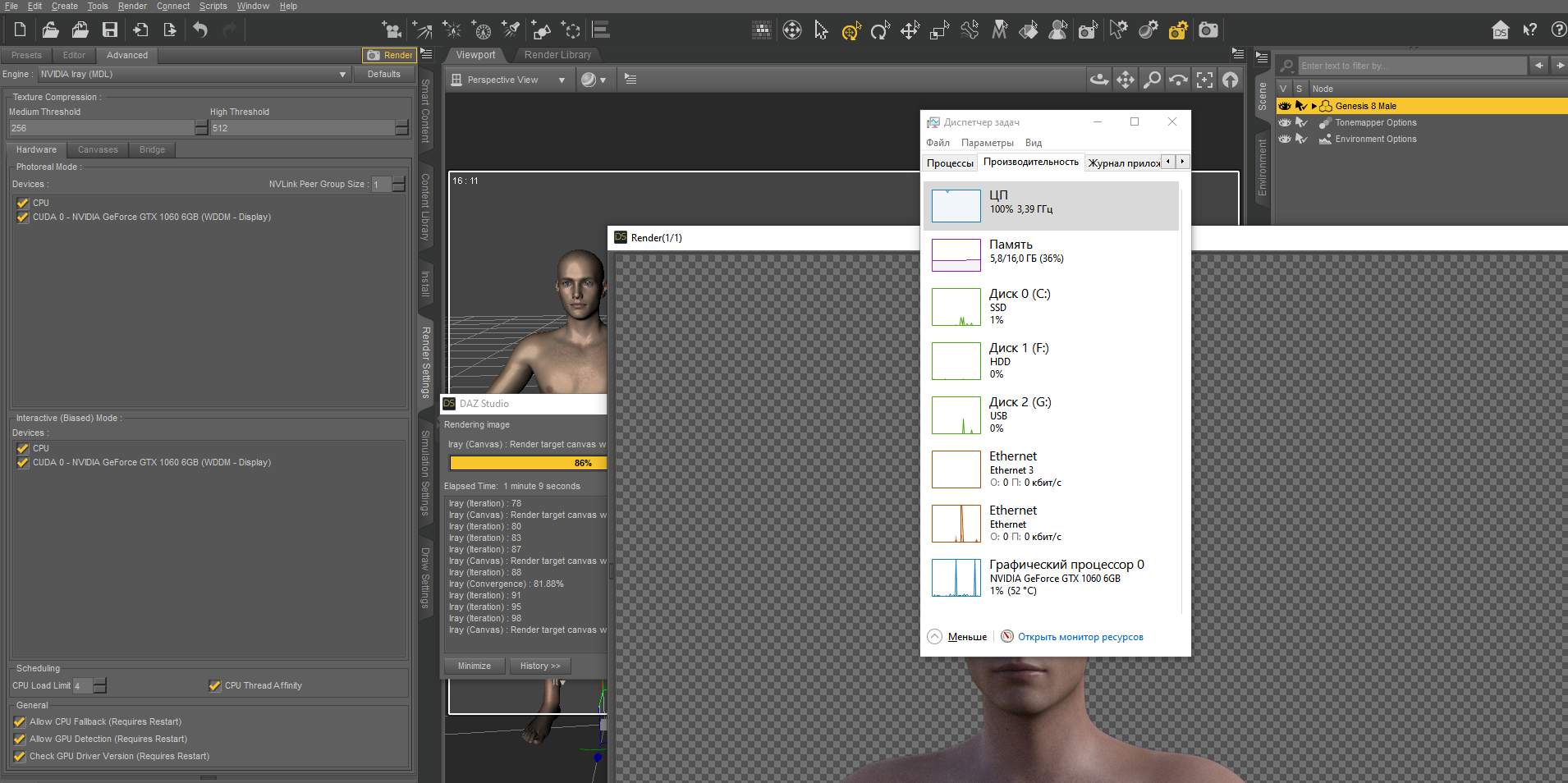Click the Defaults button
The height and width of the screenshot is (783, 1568).
point(383,74)
